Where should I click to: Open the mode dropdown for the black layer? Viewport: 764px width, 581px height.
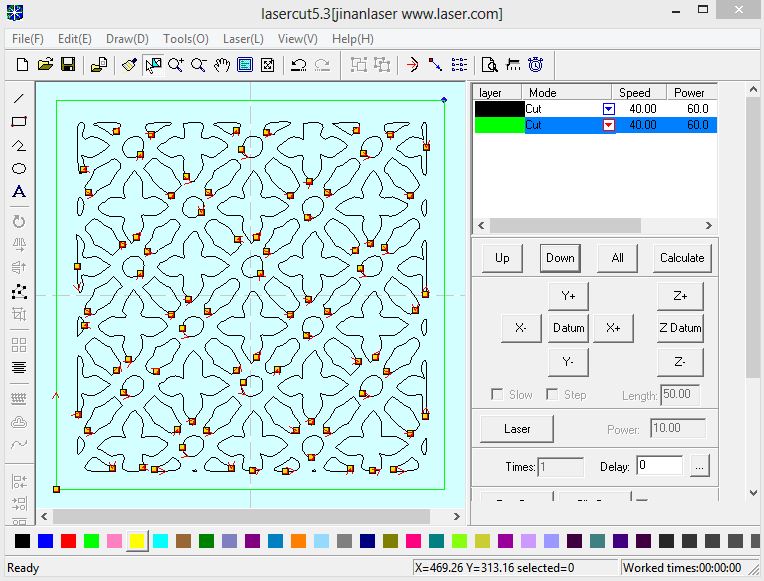tap(609, 109)
